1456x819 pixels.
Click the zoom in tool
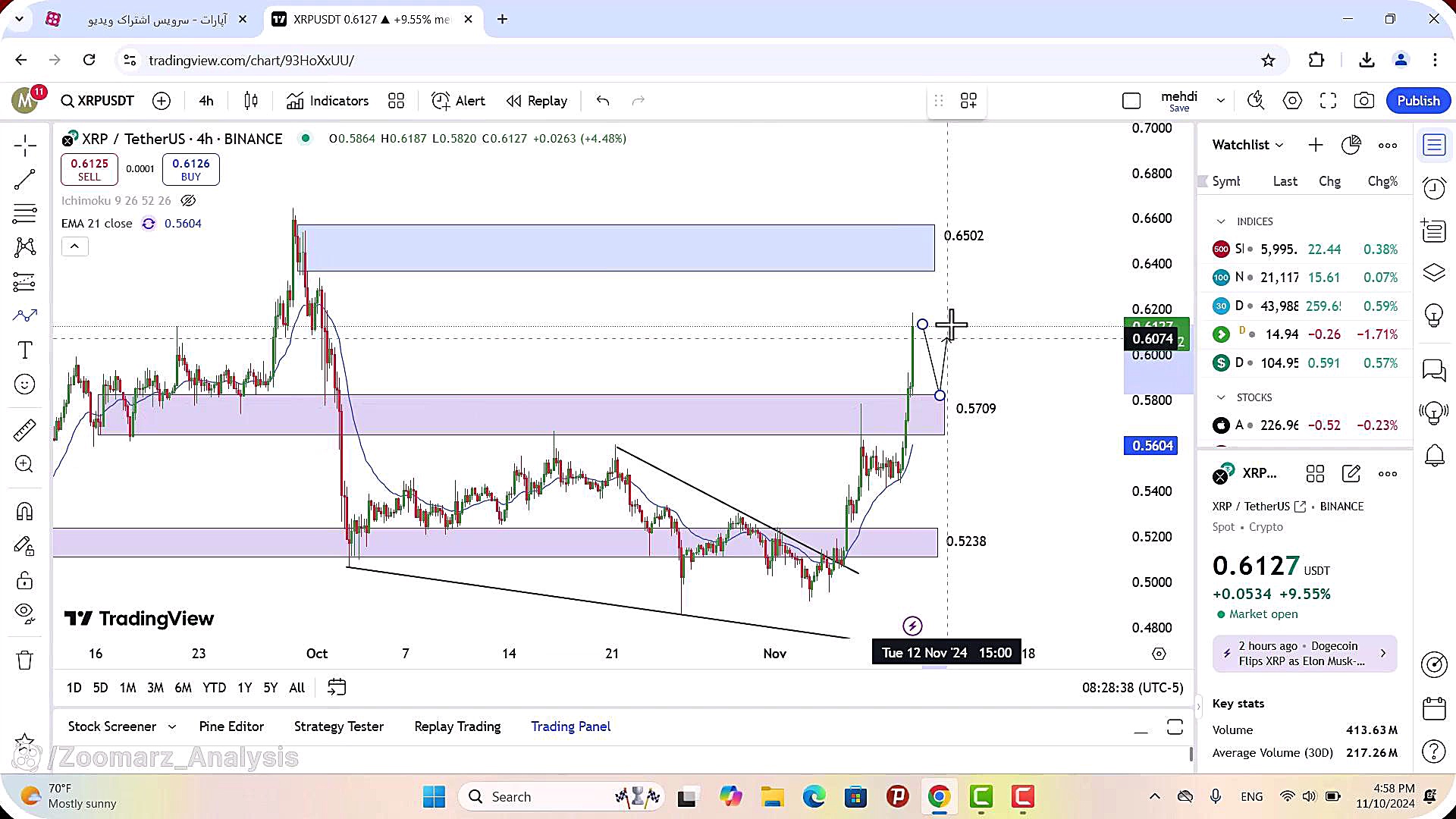[24, 464]
